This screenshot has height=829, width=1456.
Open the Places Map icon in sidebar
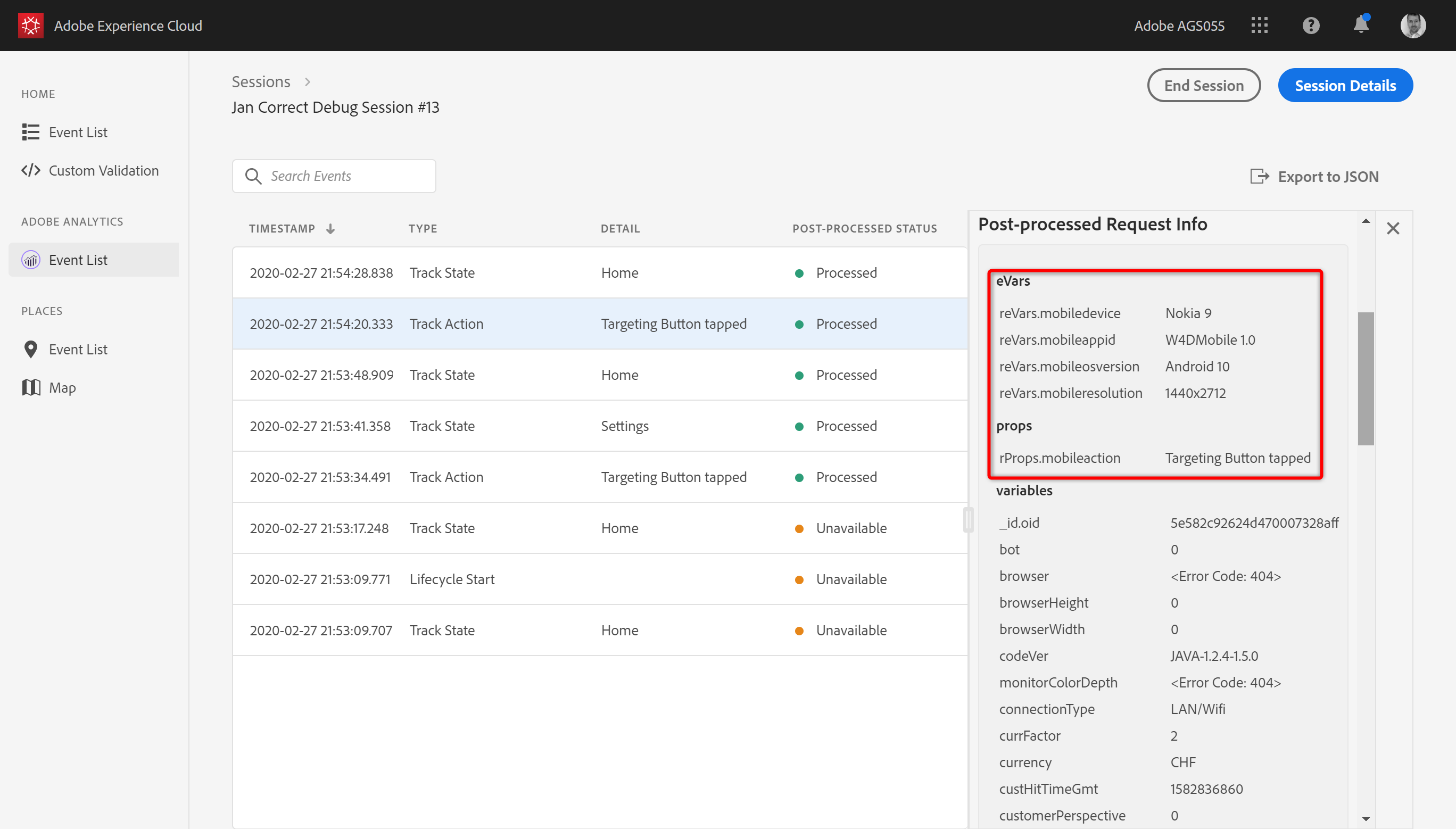tap(31, 388)
